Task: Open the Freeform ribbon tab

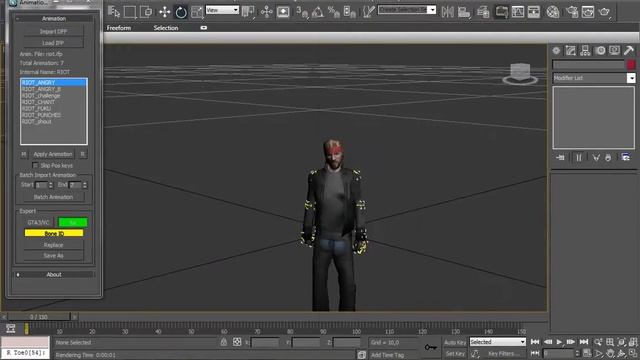Action: click(x=119, y=28)
